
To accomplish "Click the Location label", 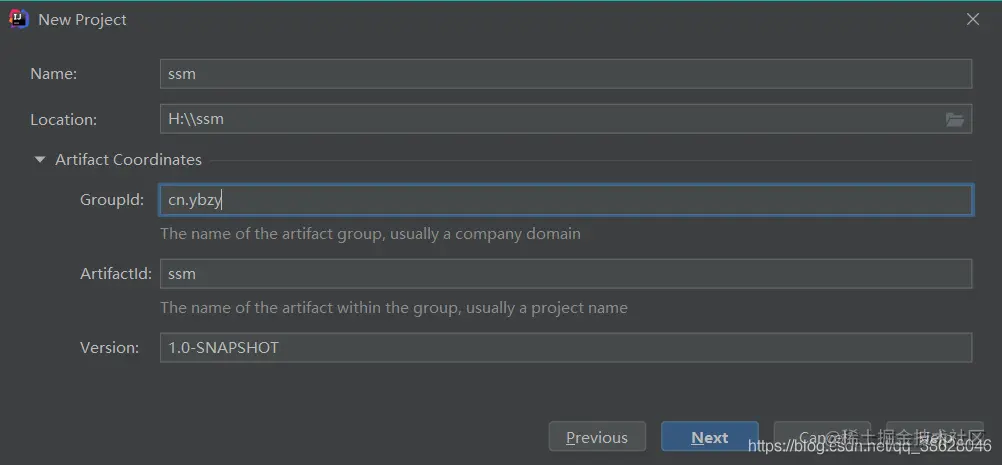I will pyautogui.click(x=63, y=119).
